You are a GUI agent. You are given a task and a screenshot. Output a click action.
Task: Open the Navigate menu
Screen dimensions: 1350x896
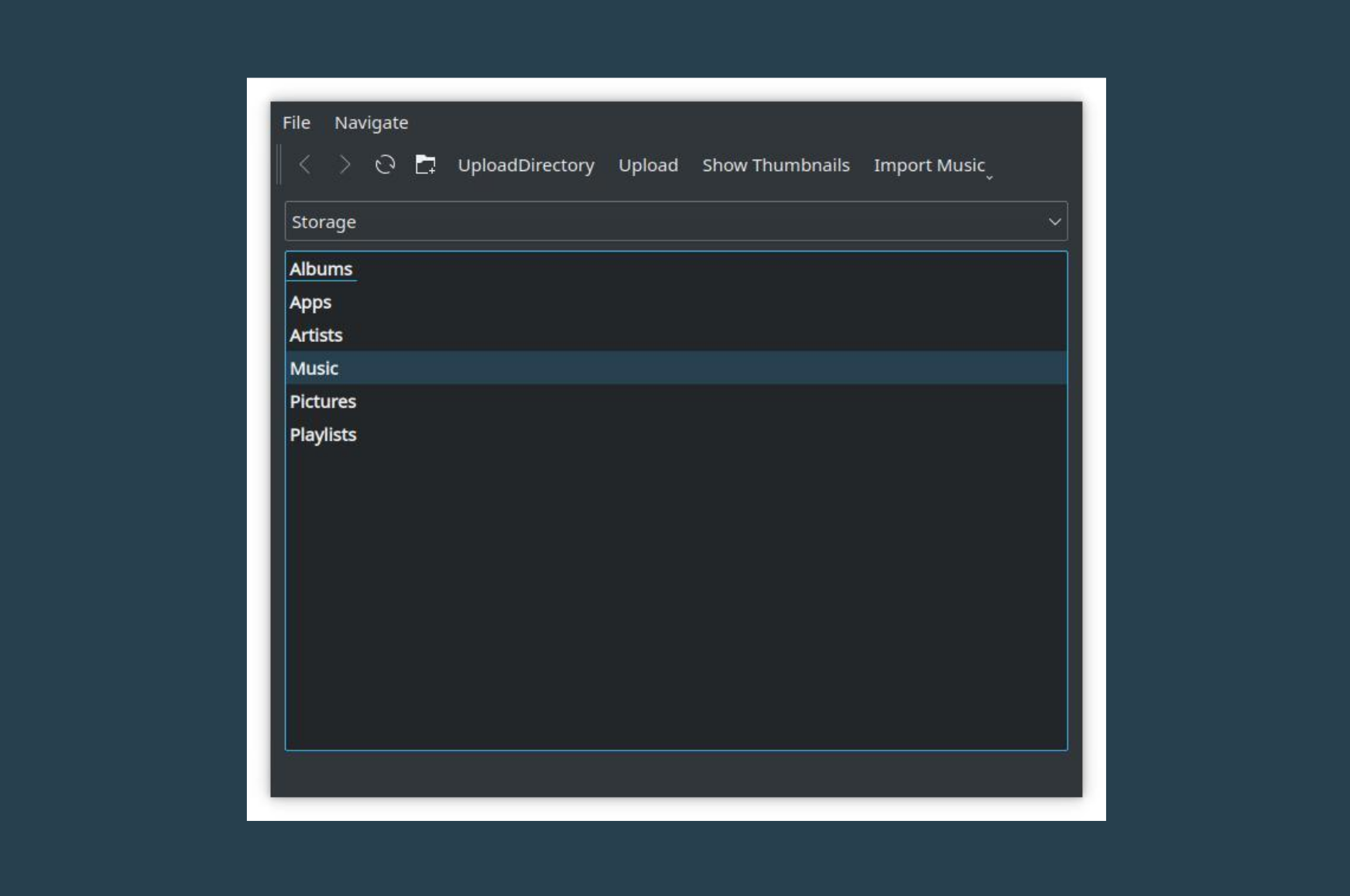point(372,122)
